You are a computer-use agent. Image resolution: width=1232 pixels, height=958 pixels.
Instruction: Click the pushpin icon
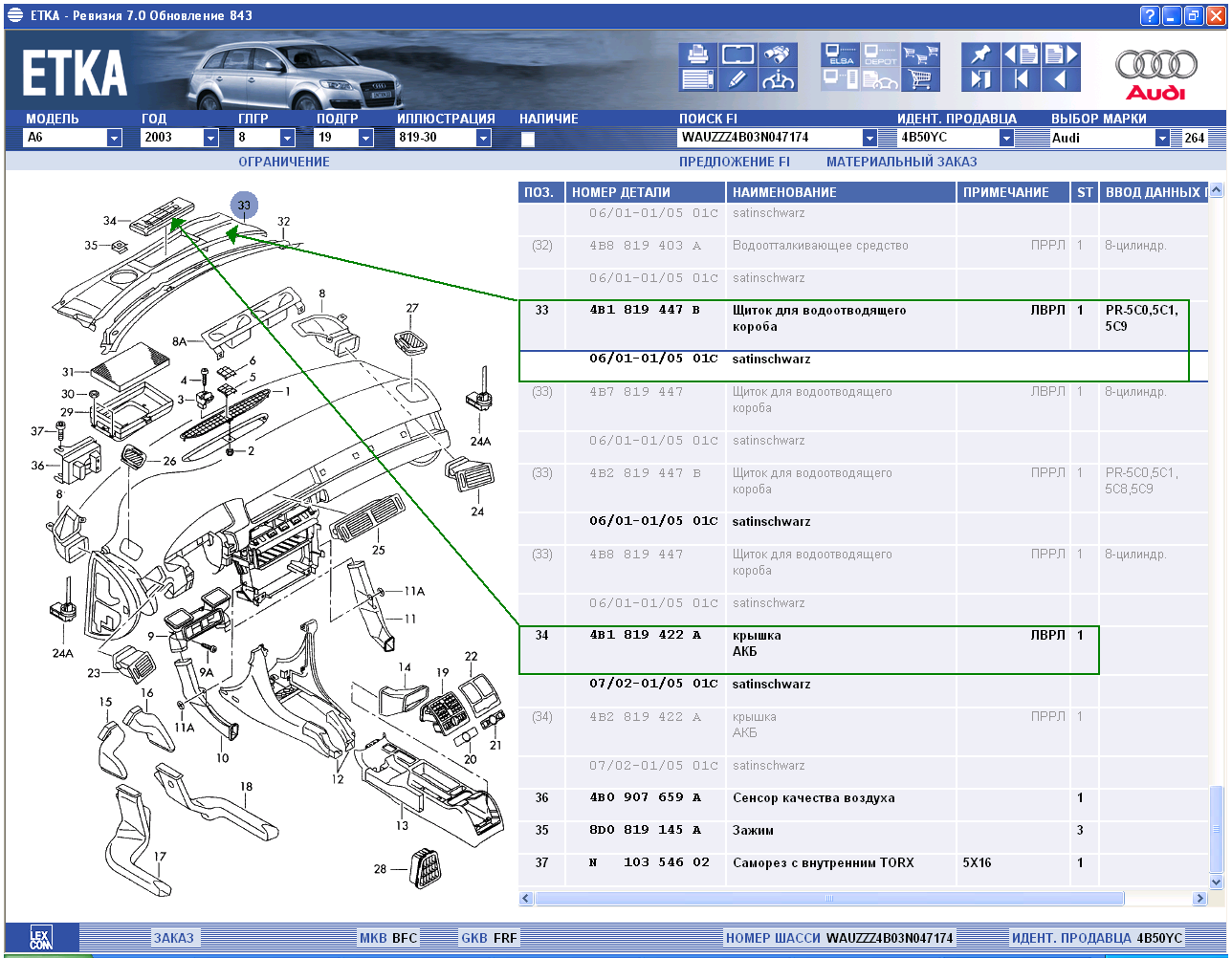tap(980, 54)
